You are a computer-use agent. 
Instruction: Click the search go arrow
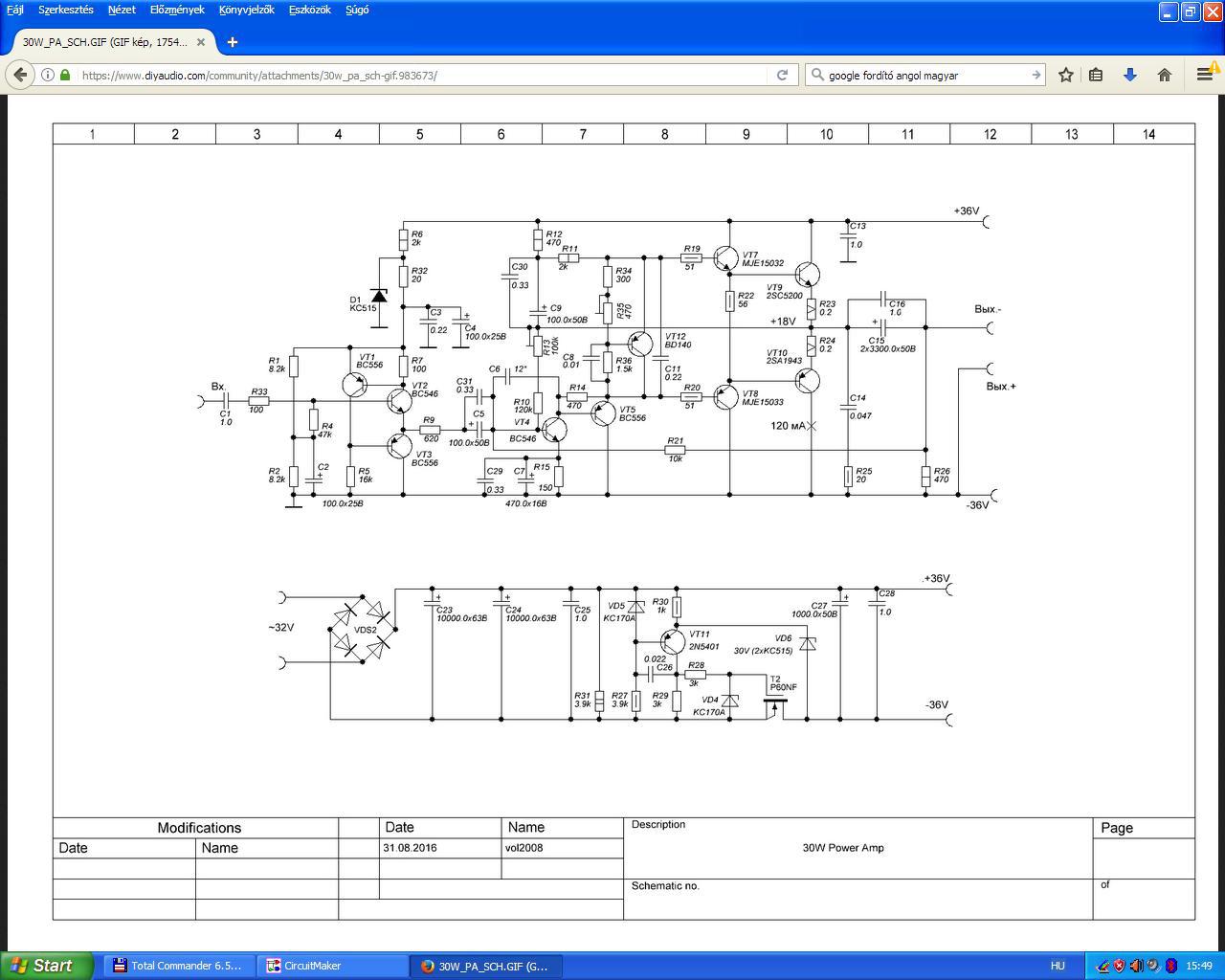[1036, 75]
